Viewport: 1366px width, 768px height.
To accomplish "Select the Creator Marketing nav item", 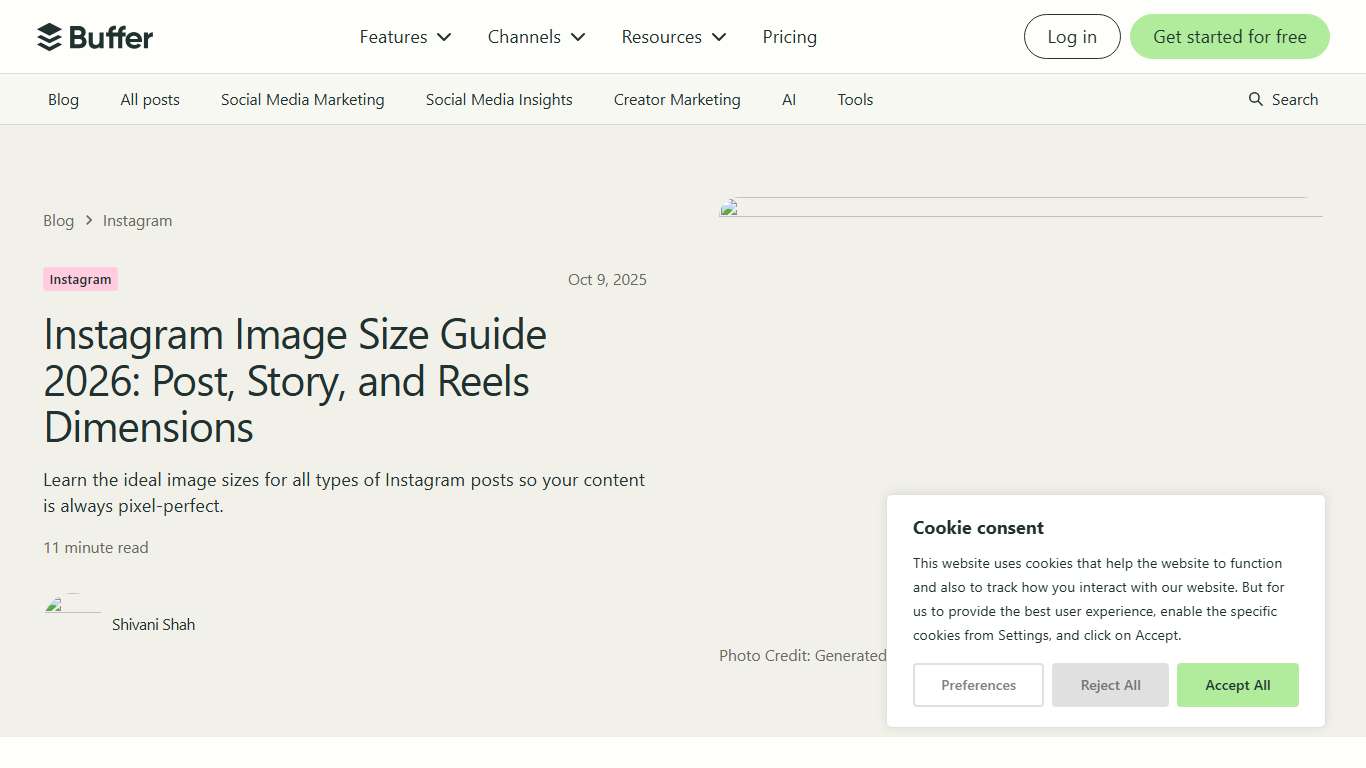I will pos(677,99).
